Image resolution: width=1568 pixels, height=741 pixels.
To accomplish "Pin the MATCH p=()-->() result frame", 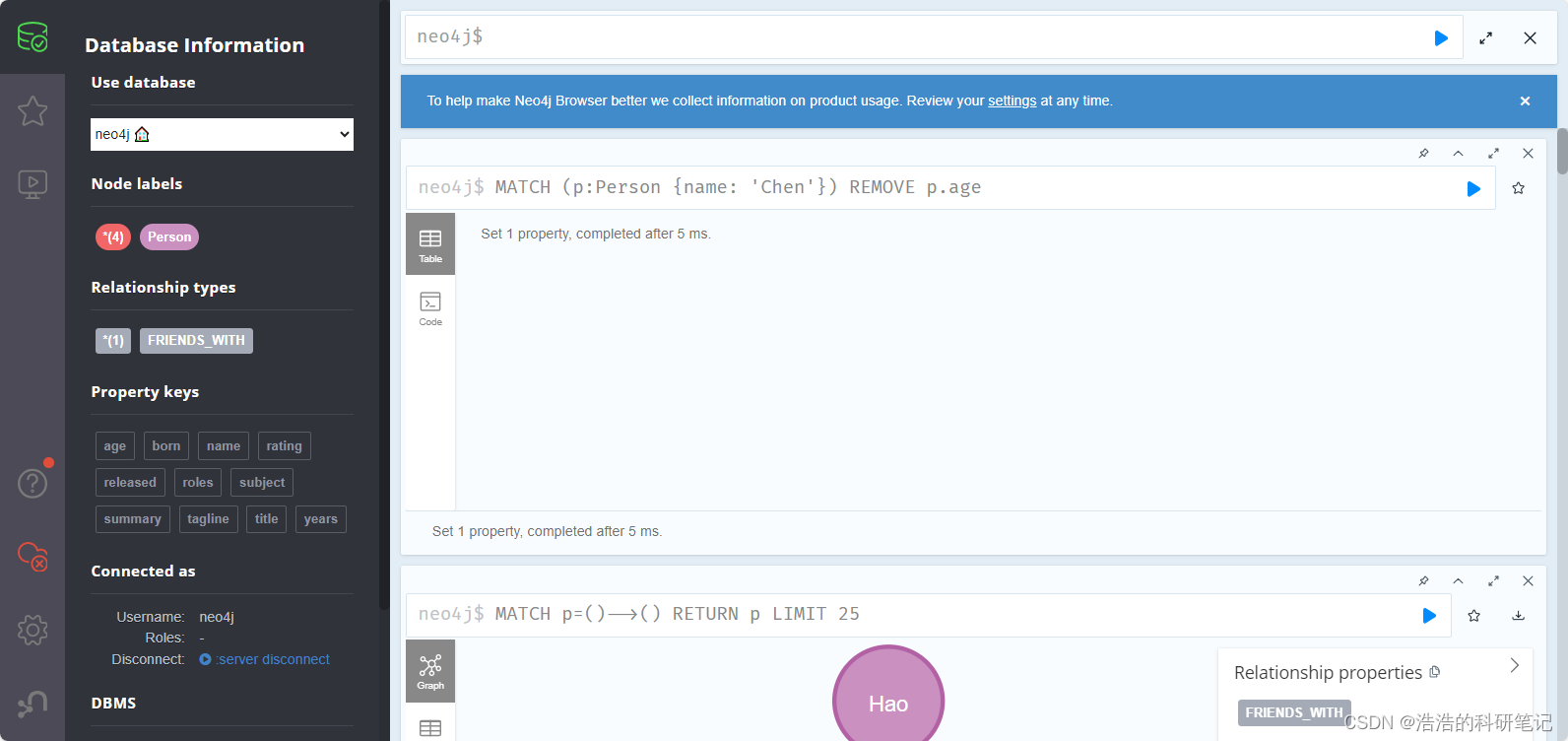I will tap(1423, 581).
